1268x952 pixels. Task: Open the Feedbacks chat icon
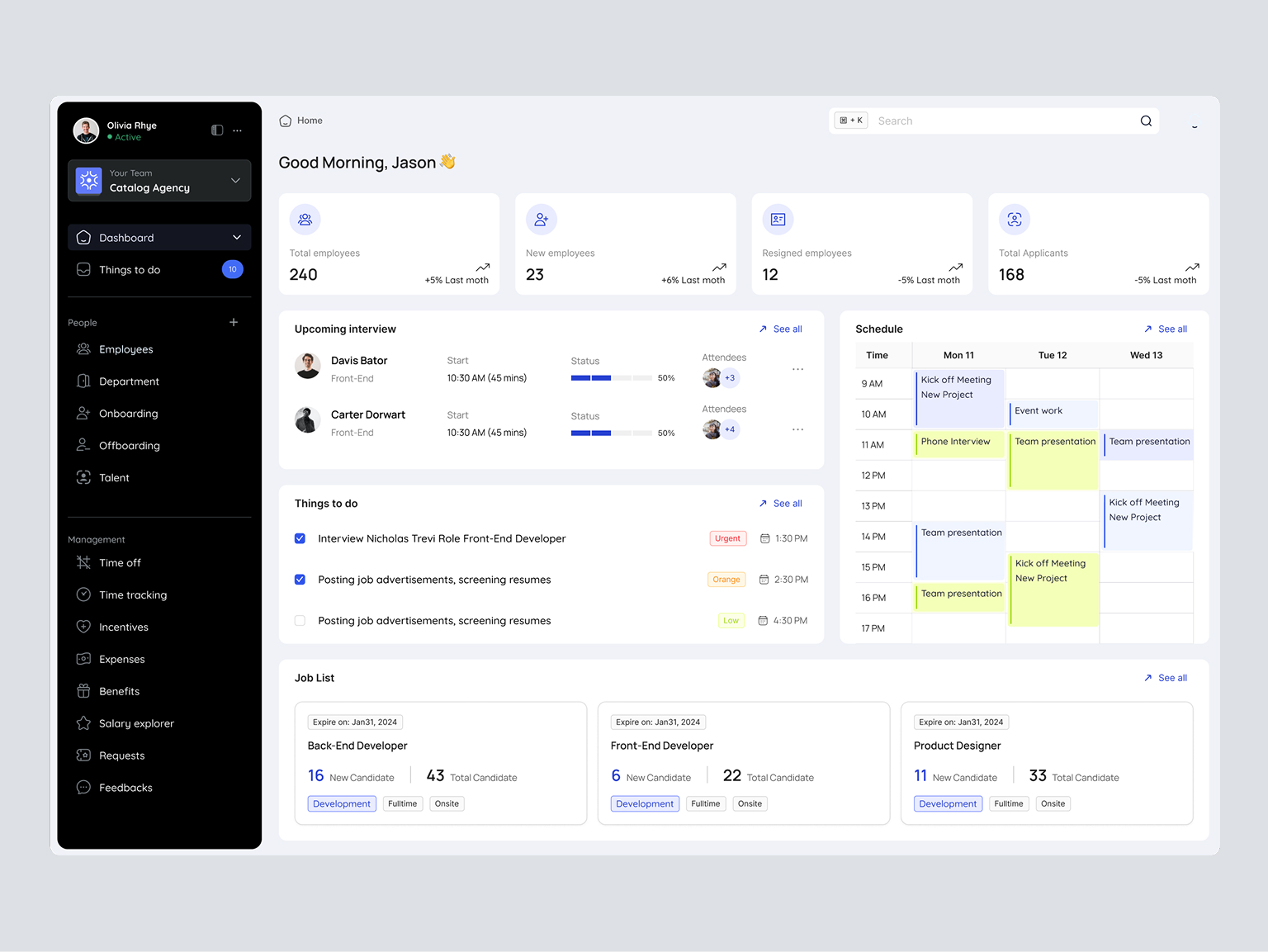coord(83,788)
